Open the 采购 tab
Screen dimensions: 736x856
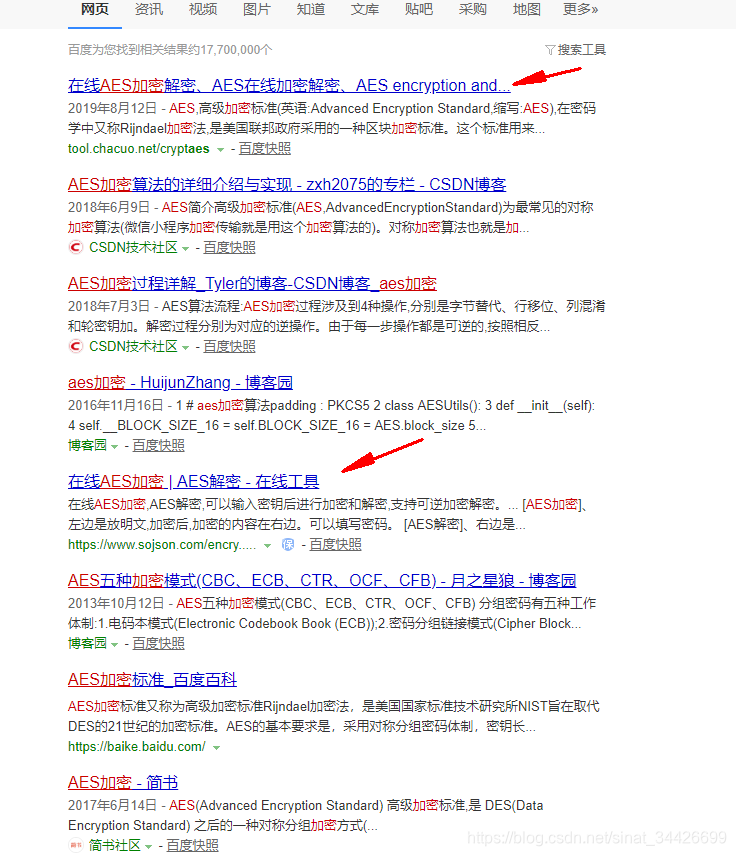473,10
